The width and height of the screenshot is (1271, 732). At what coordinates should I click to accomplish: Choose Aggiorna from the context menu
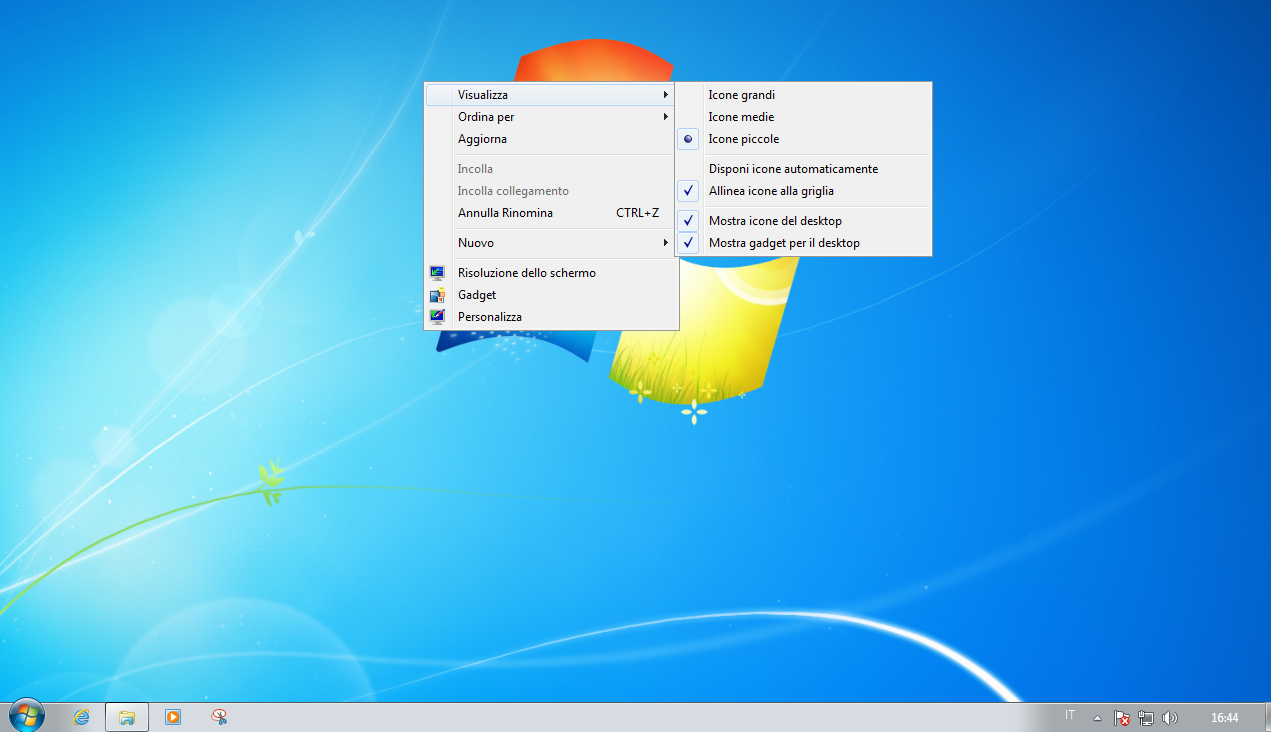pos(482,139)
